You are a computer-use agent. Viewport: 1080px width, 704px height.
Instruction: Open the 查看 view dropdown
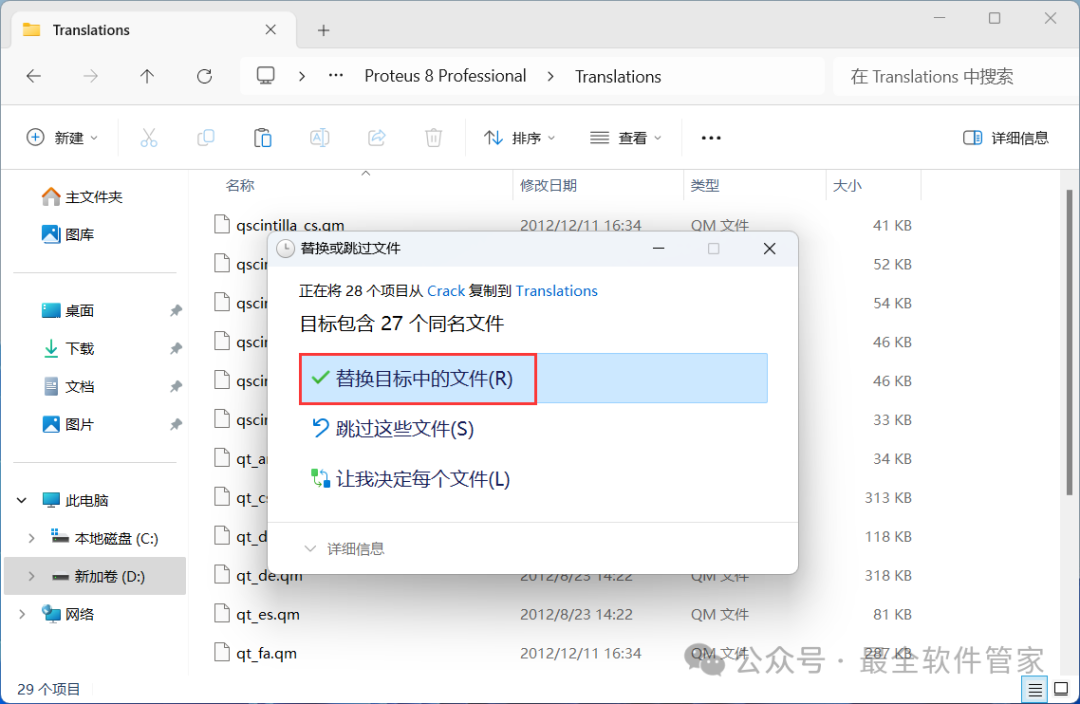point(626,138)
